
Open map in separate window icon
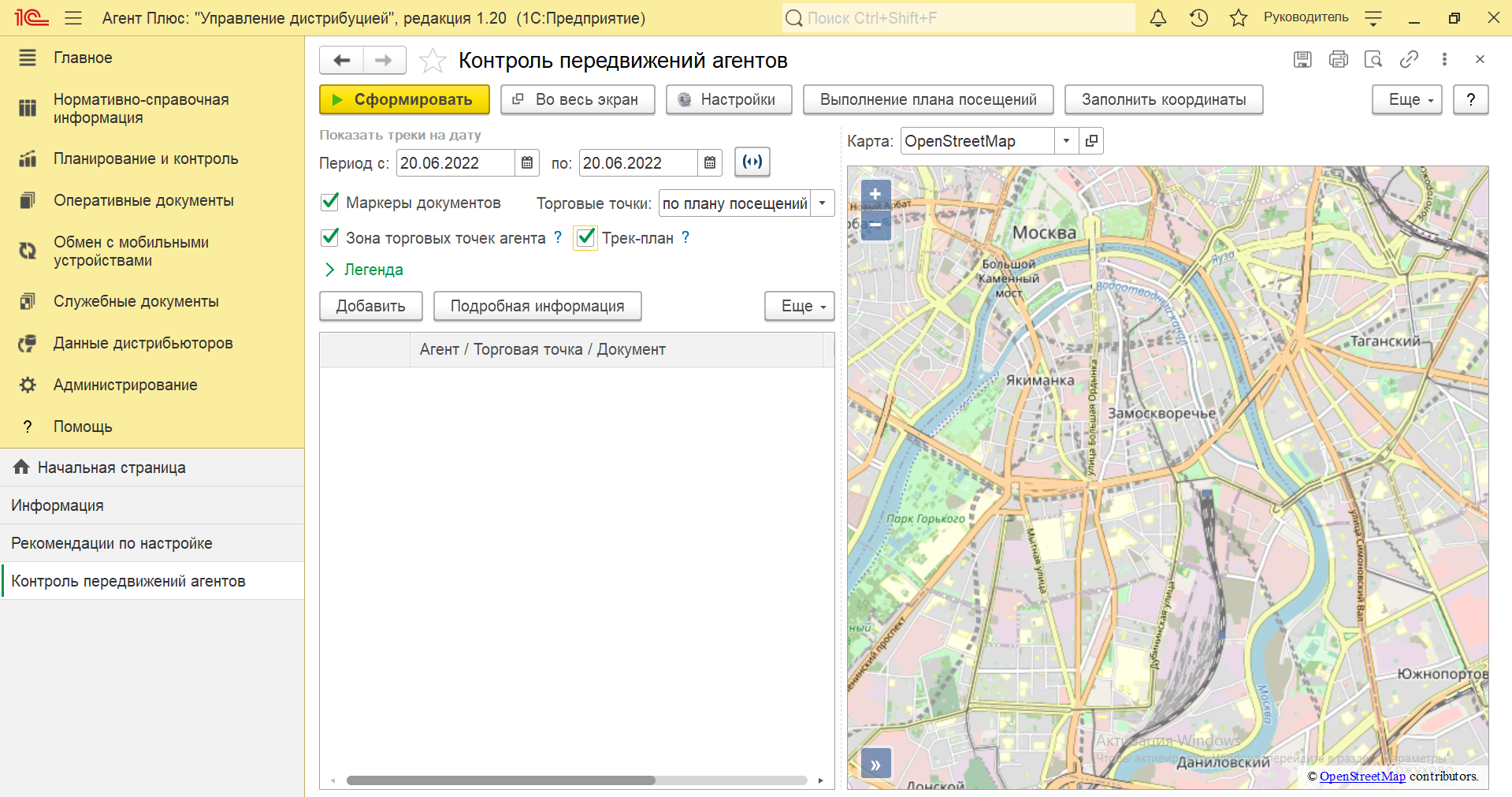pyautogui.click(x=1091, y=141)
